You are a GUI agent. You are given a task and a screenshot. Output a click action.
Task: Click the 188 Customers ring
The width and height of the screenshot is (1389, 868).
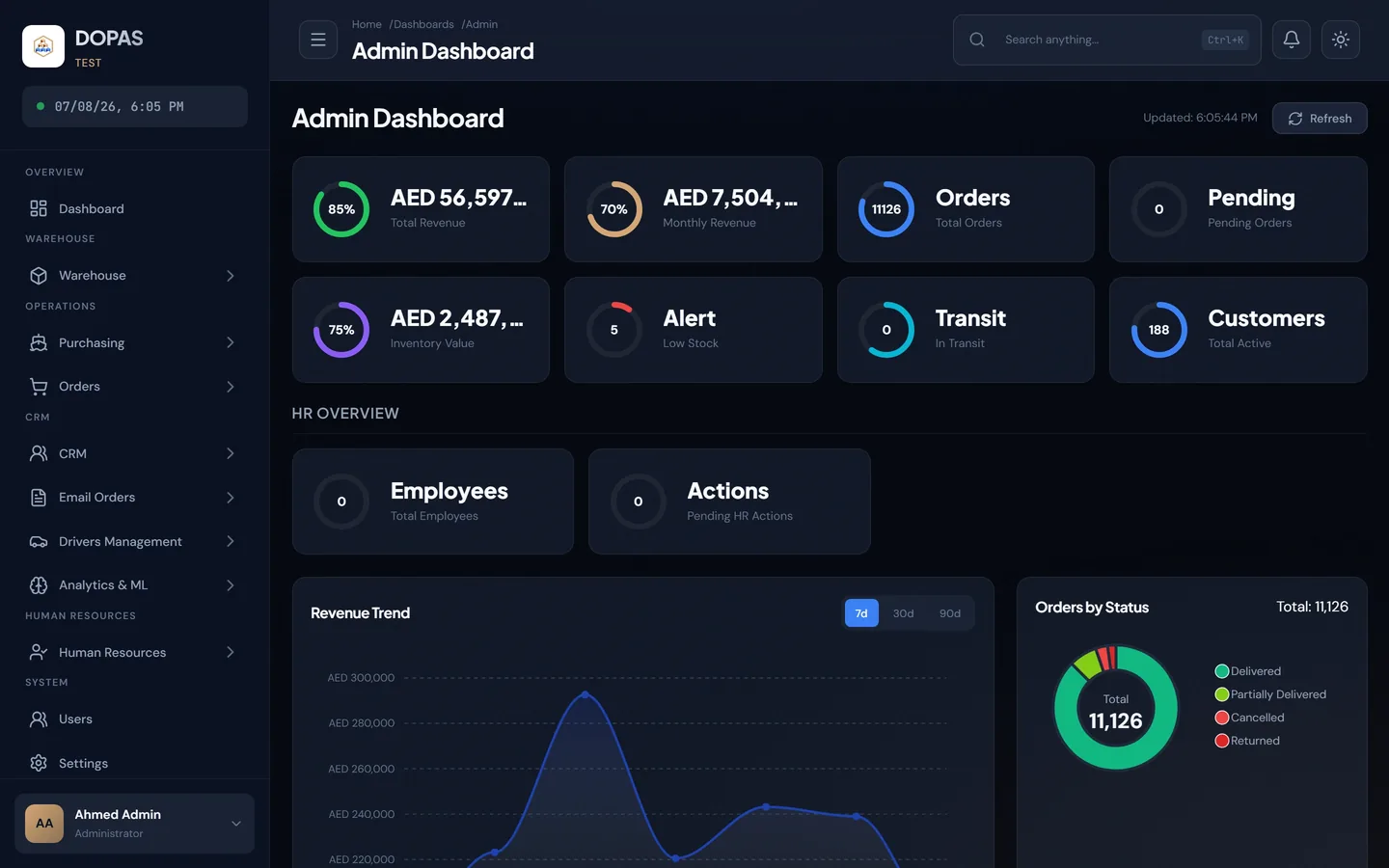tap(1158, 330)
